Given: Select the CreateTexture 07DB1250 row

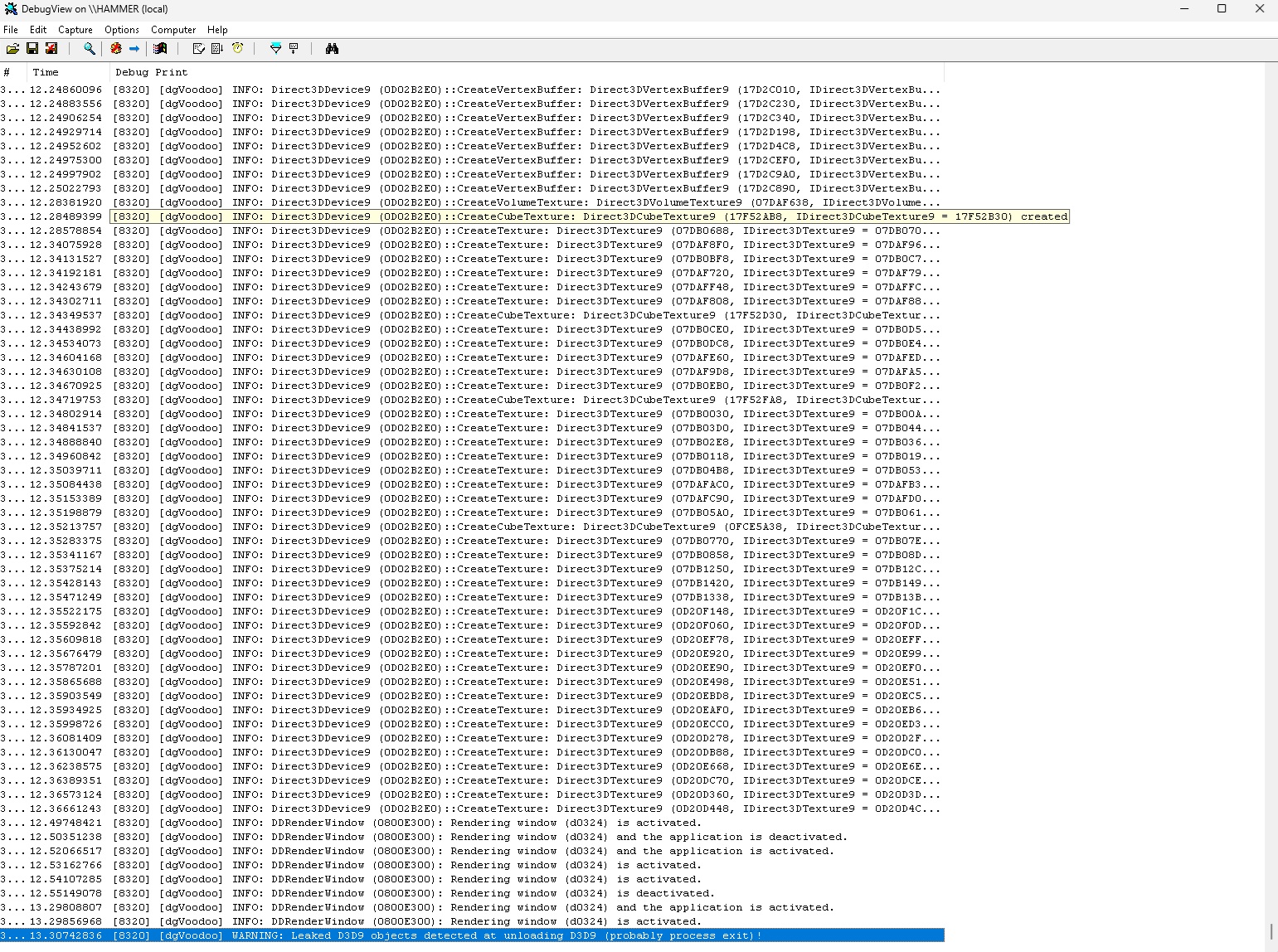Looking at the screenshot, I should coord(472,569).
